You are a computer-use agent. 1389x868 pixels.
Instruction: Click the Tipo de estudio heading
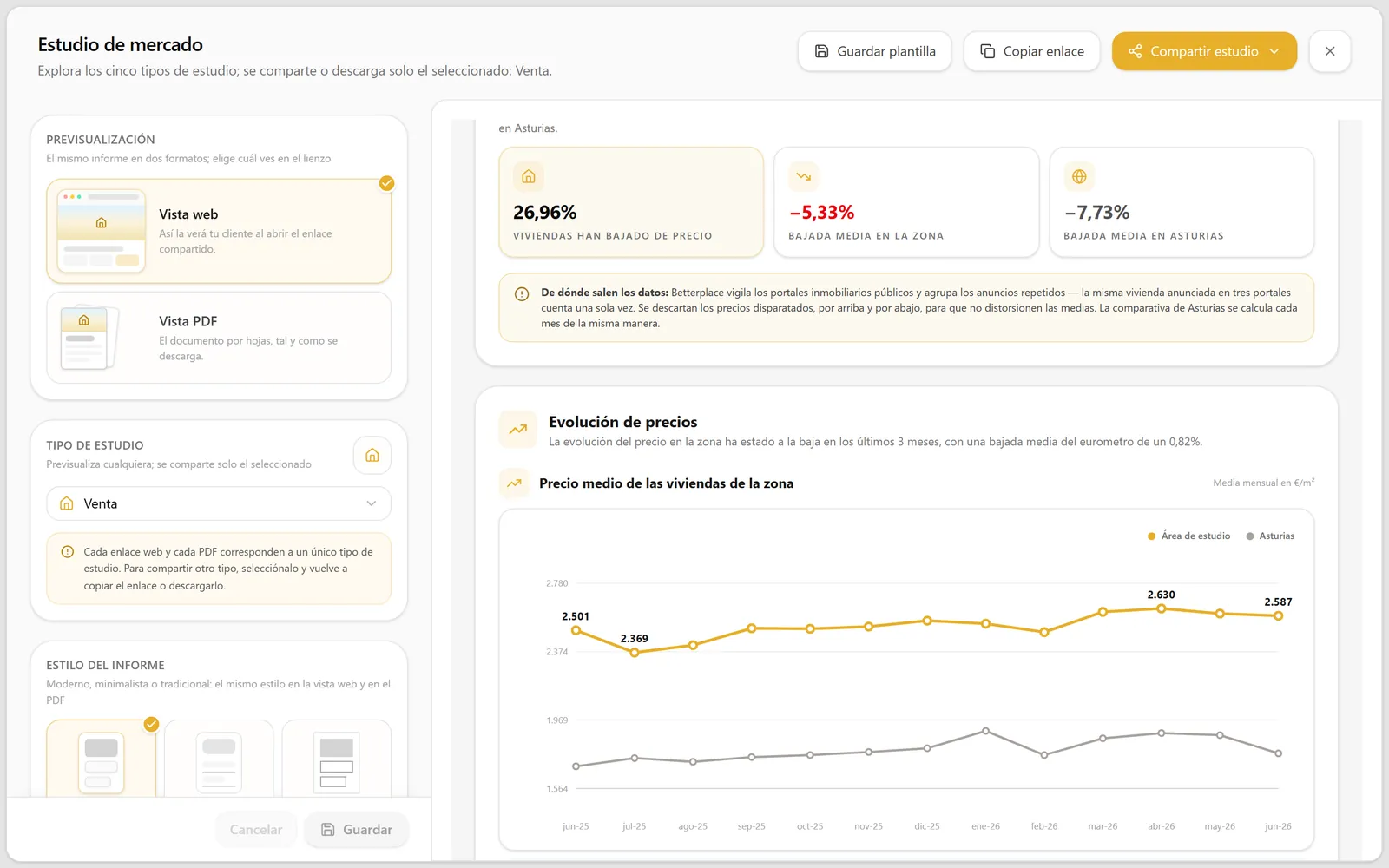95,445
